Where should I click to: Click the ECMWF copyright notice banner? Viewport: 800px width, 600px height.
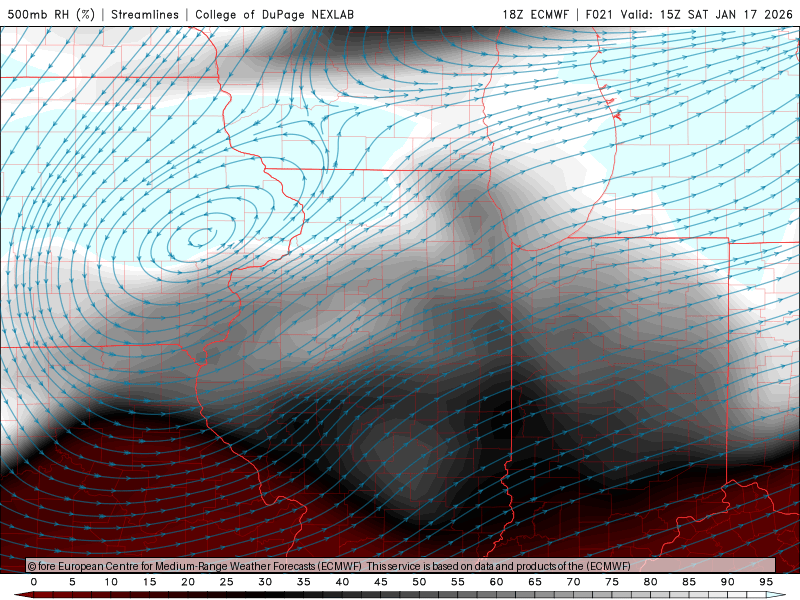(401, 566)
